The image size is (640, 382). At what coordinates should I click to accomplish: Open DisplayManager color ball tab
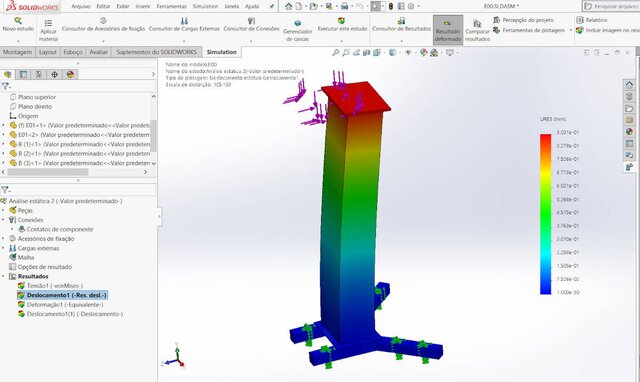(70, 74)
